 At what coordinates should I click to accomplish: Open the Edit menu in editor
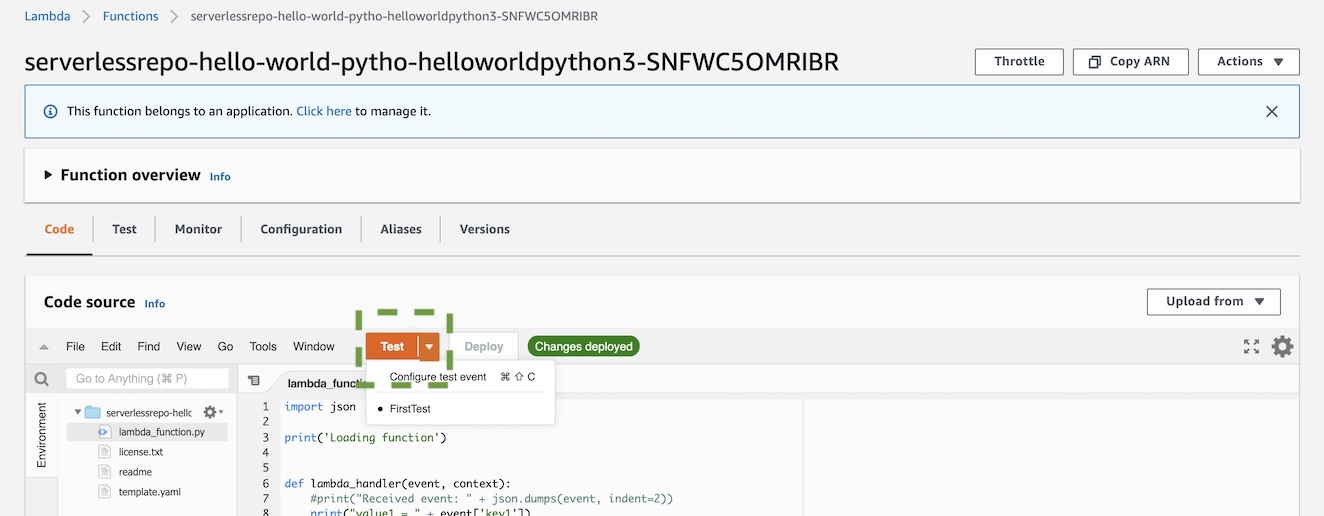(x=111, y=347)
